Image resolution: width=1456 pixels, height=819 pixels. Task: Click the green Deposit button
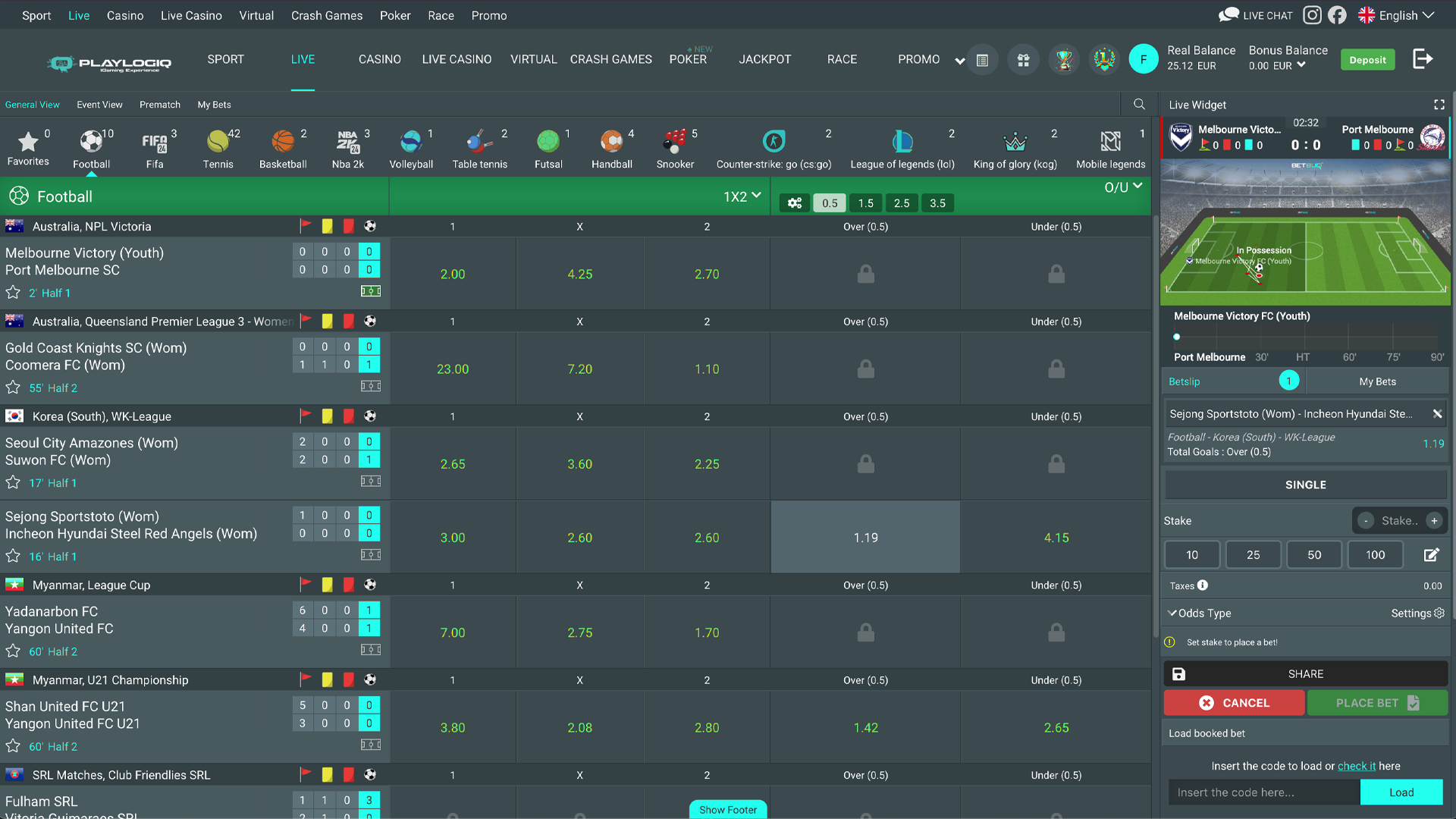1367,60
